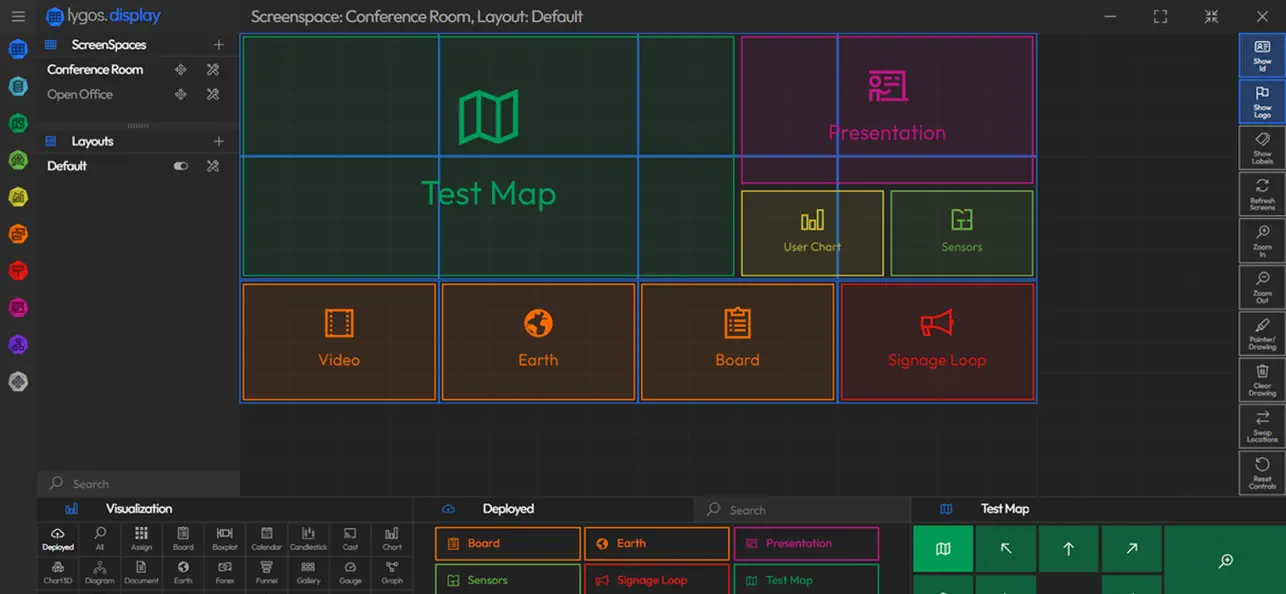Click the red signage module sidebar icon
This screenshot has height=594, width=1286.
pos(18,271)
